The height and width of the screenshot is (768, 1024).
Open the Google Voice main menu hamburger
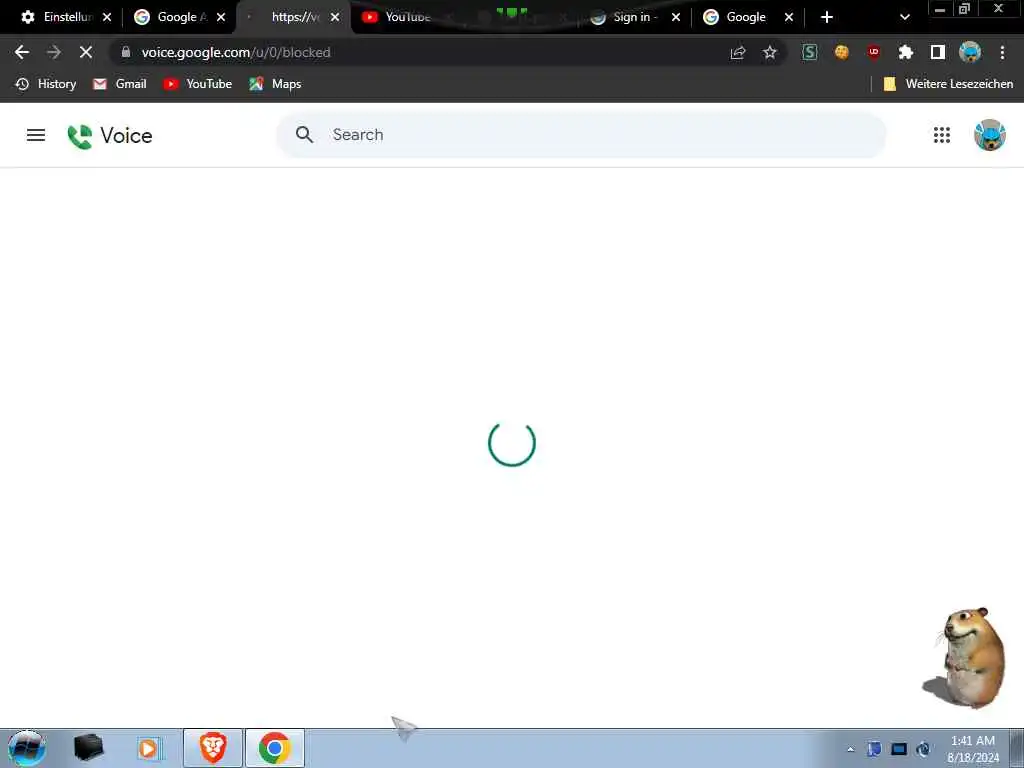(x=36, y=135)
